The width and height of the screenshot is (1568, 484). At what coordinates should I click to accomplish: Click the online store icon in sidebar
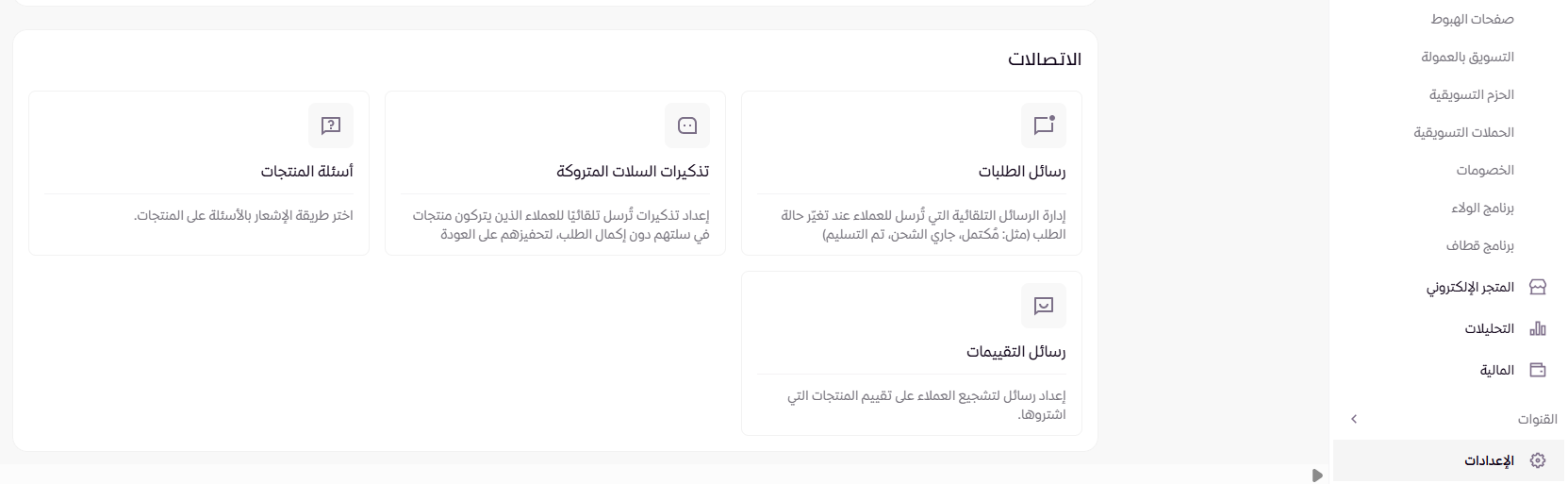[x=1537, y=287]
